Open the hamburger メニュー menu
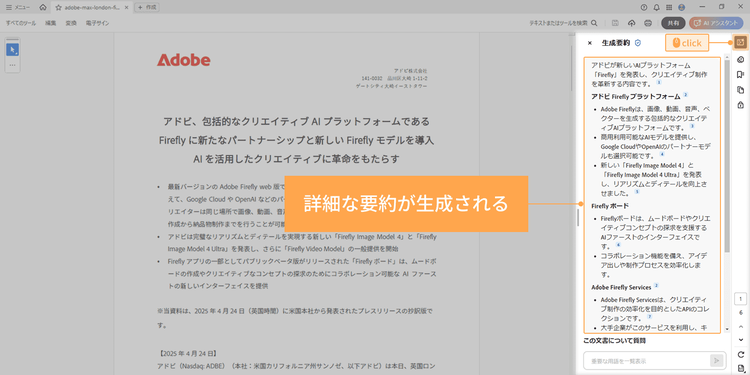The width and height of the screenshot is (750, 375). point(18,8)
